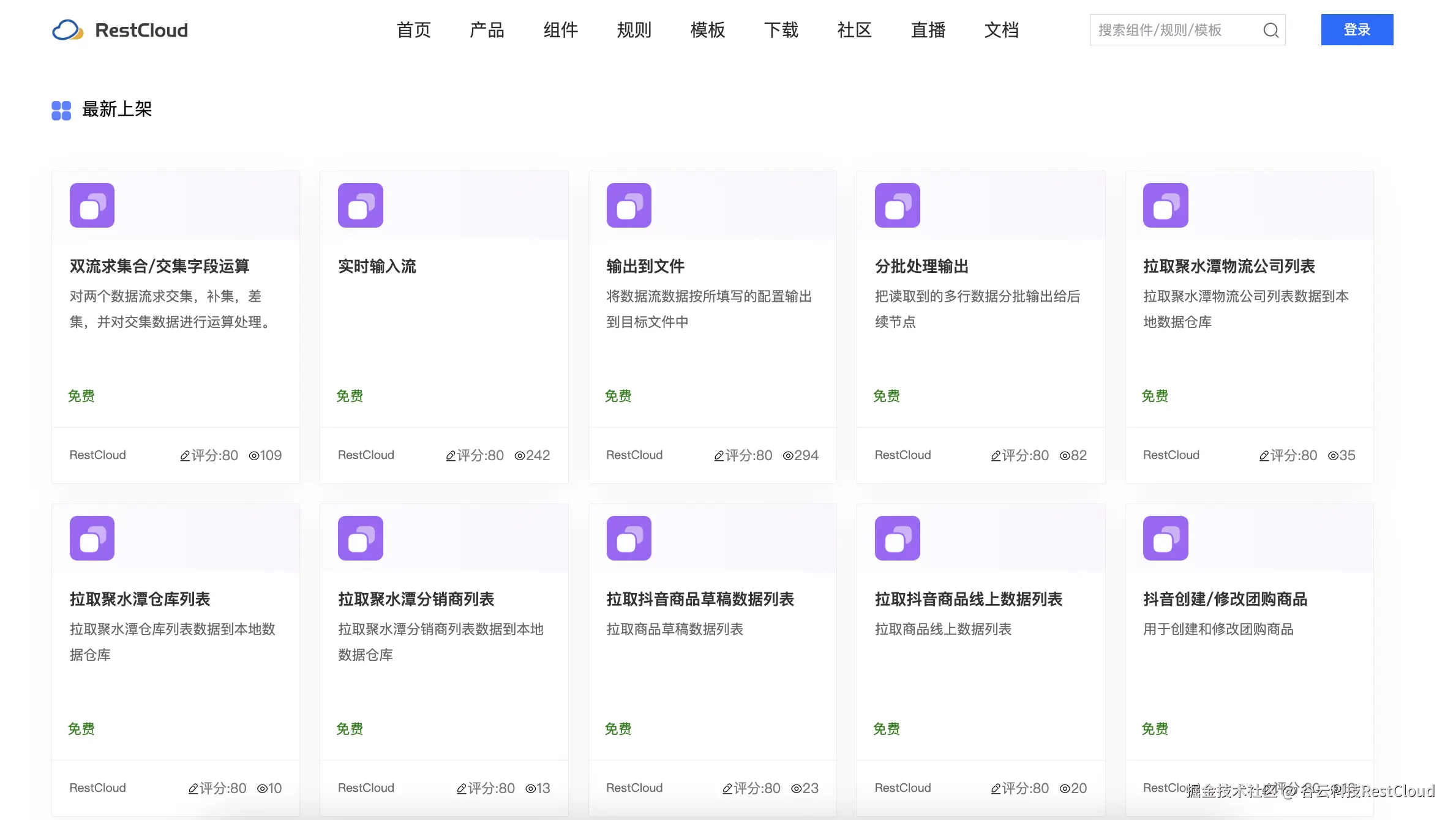Click purple icon on 拉取聚水潭仓库列表 card
Screen dimensions: 1456x820
(x=92, y=538)
